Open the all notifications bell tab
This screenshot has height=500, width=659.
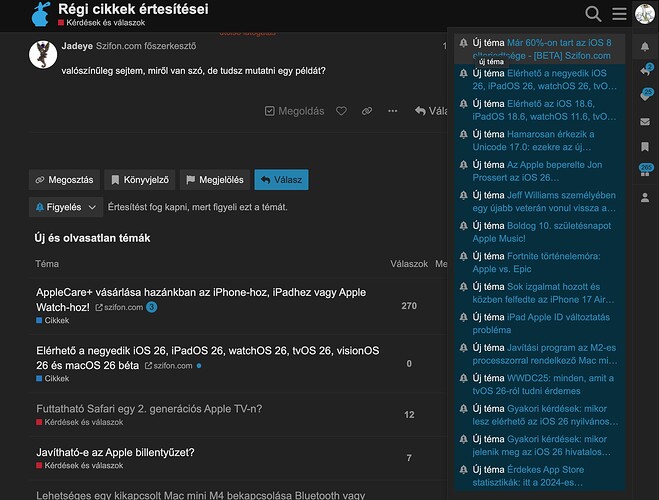(645, 46)
